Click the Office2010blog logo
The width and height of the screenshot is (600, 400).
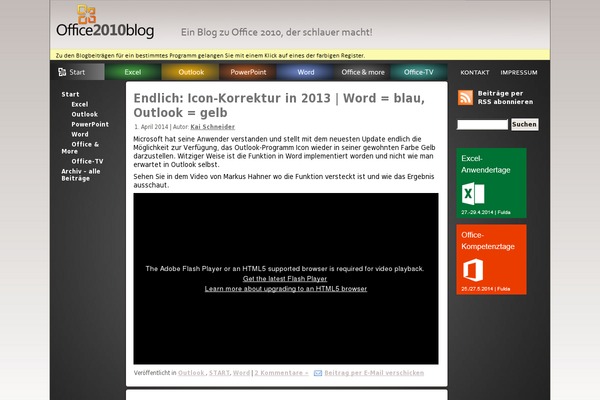click(x=105, y=22)
